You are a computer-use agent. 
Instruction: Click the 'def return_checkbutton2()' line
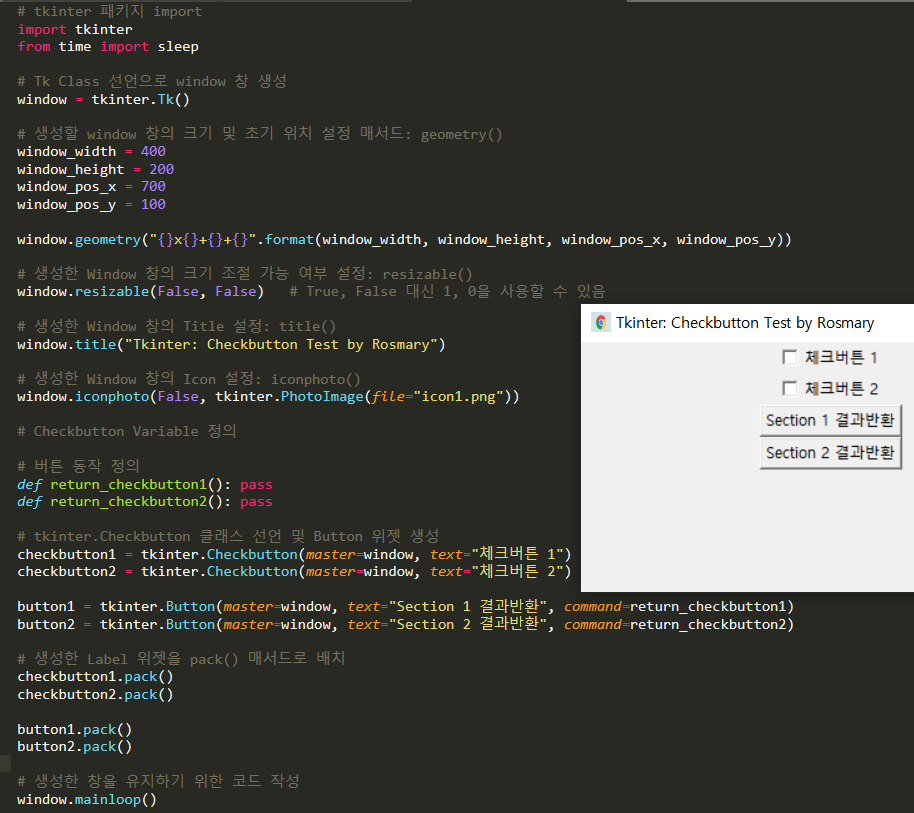coord(145,502)
